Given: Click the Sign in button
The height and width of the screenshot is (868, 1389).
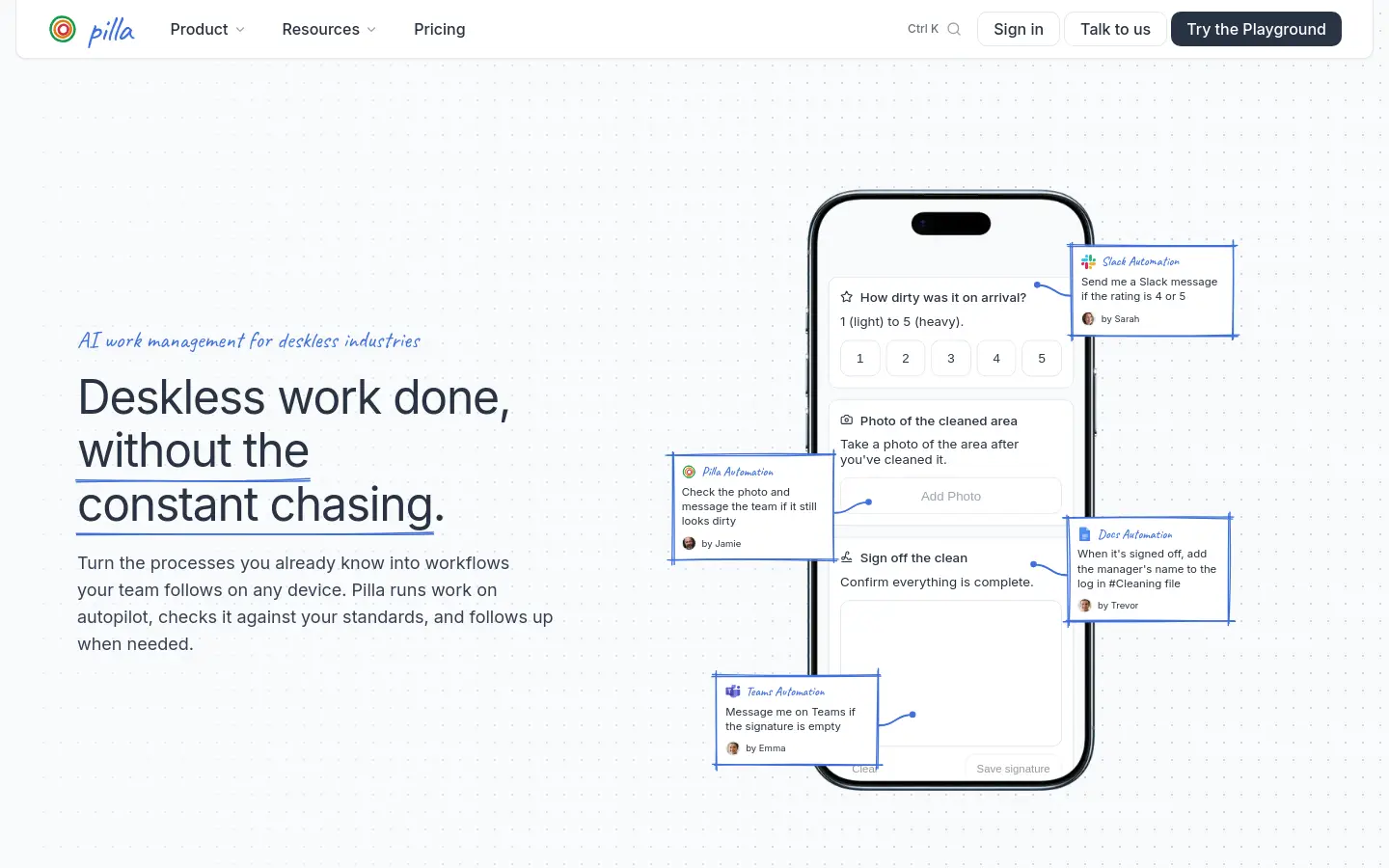Looking at the screenshot, I should (1019, 29).
